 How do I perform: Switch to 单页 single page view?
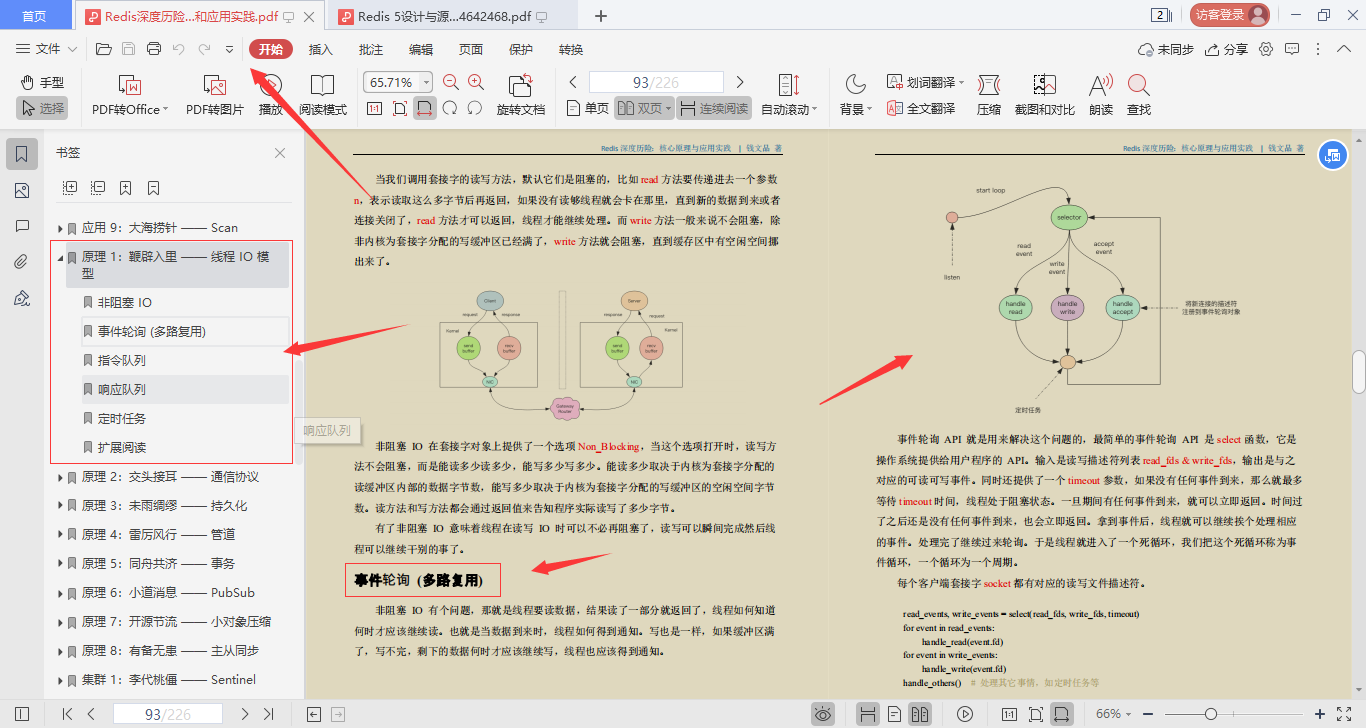click(587, 108)
